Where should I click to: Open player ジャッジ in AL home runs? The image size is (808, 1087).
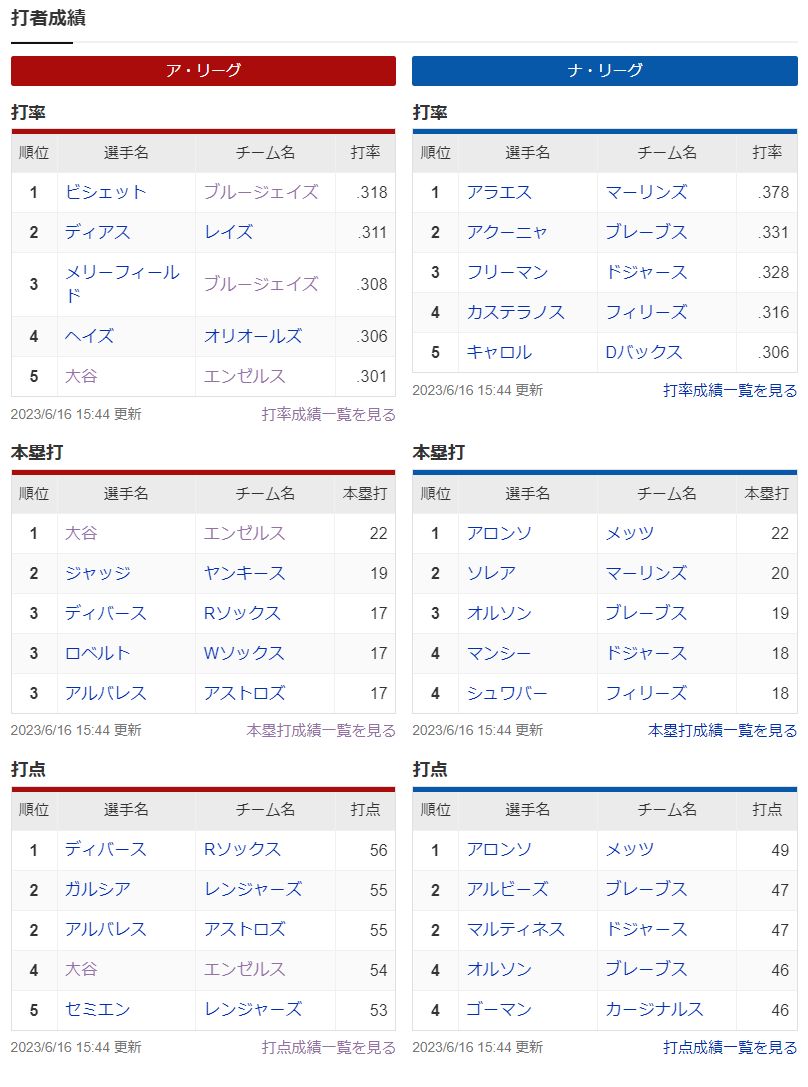[x=98, y=573]
